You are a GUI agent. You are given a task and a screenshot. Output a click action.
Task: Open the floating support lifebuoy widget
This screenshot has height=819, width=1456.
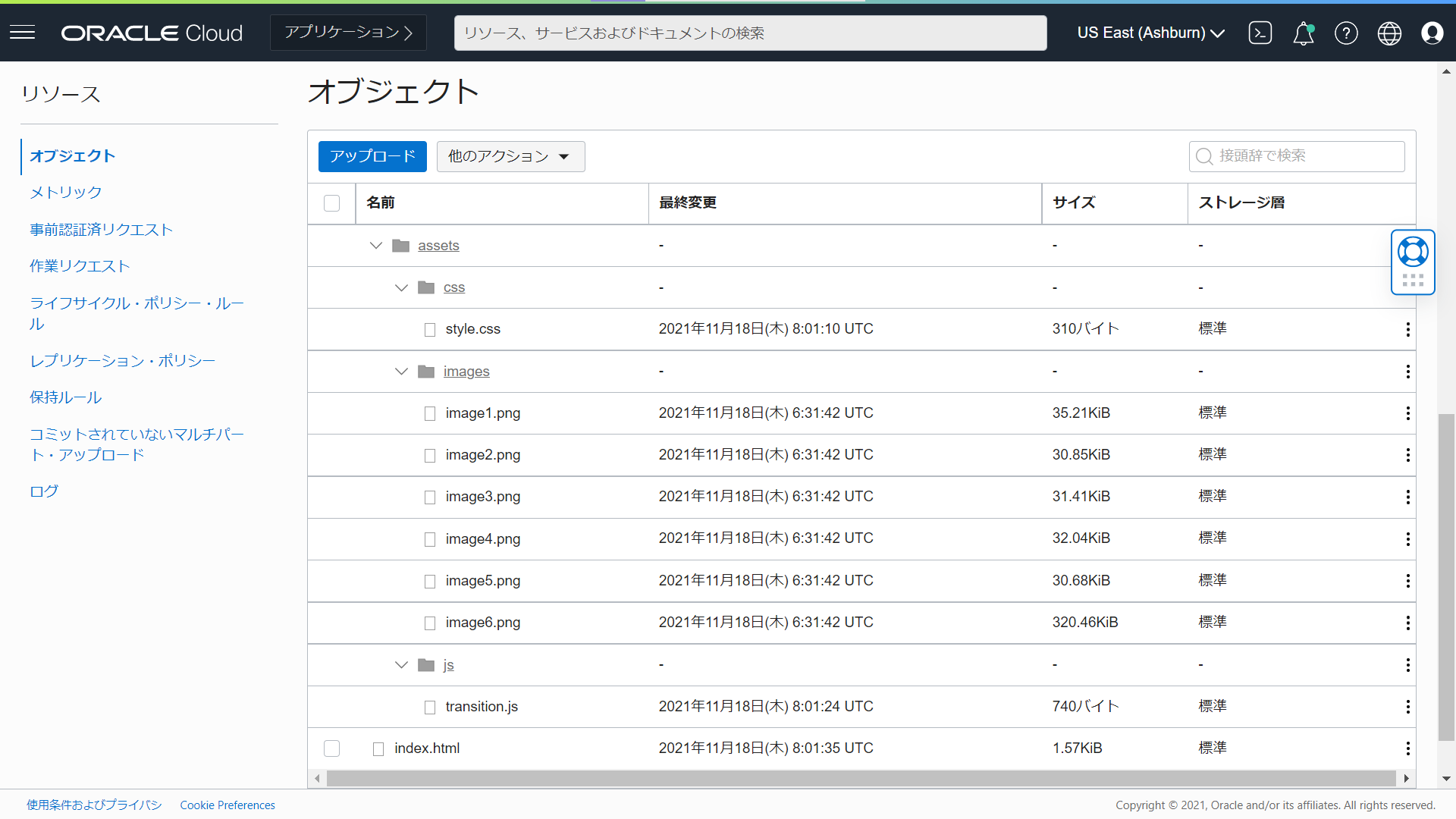[x=1413, y=253]
